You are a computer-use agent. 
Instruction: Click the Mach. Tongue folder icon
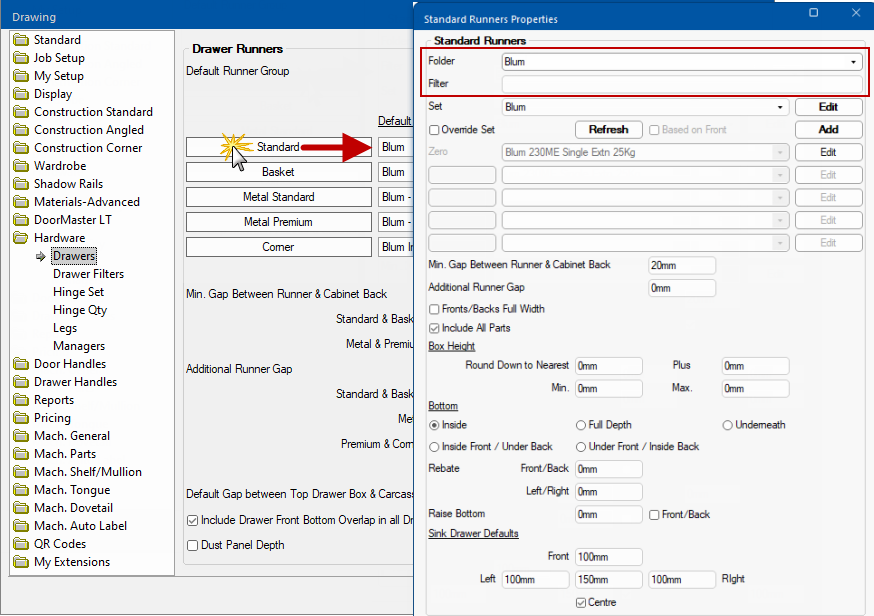(21, 490)
